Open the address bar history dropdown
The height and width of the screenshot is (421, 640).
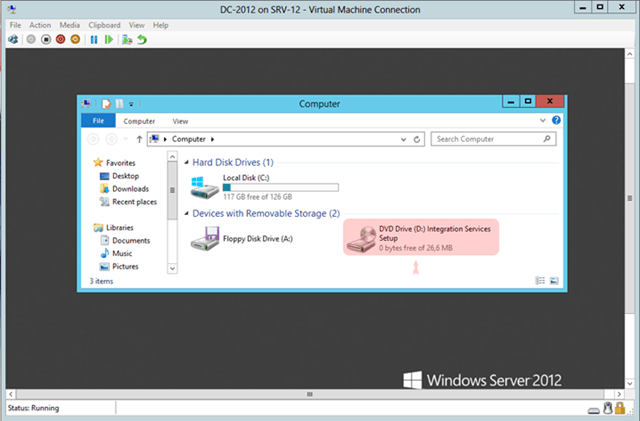pyautogui.click(x=403, y=139)
